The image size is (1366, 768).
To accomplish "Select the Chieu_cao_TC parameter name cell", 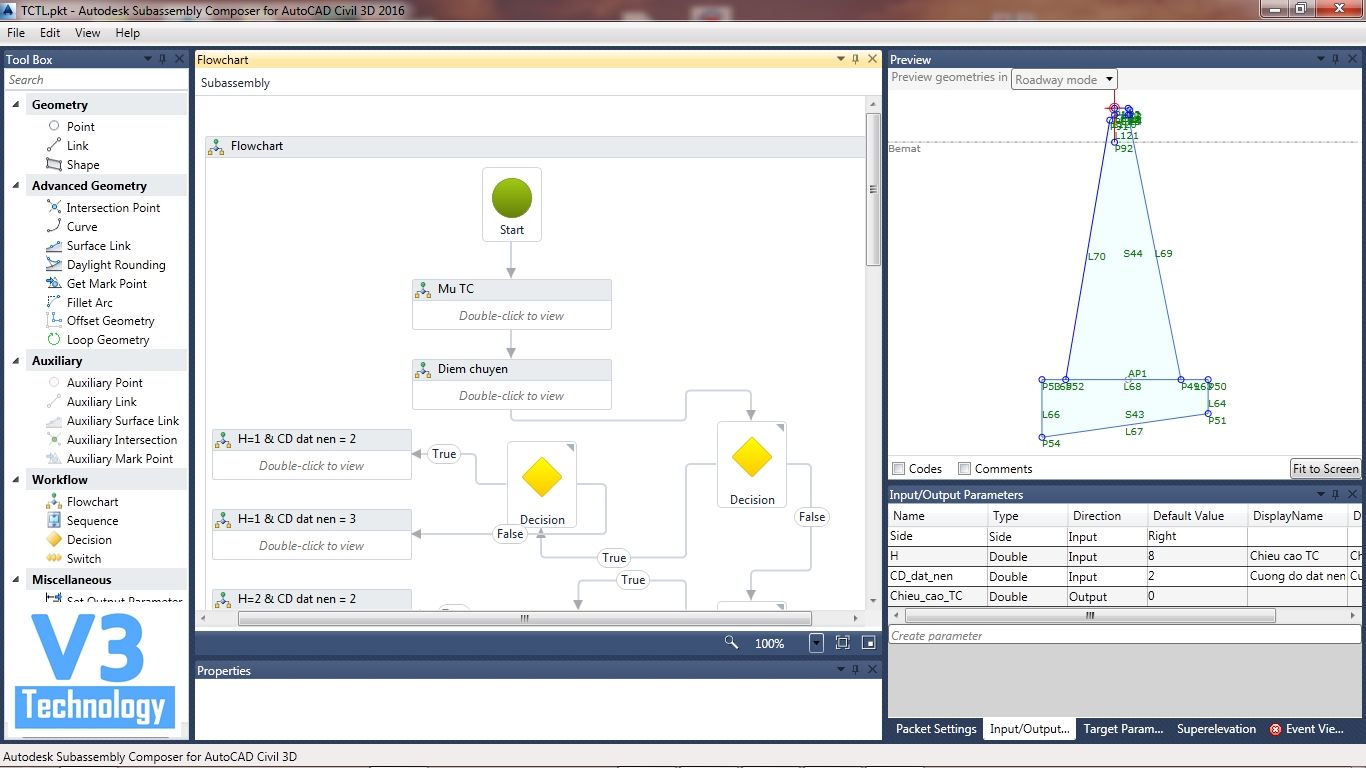I will click(938, 597).
